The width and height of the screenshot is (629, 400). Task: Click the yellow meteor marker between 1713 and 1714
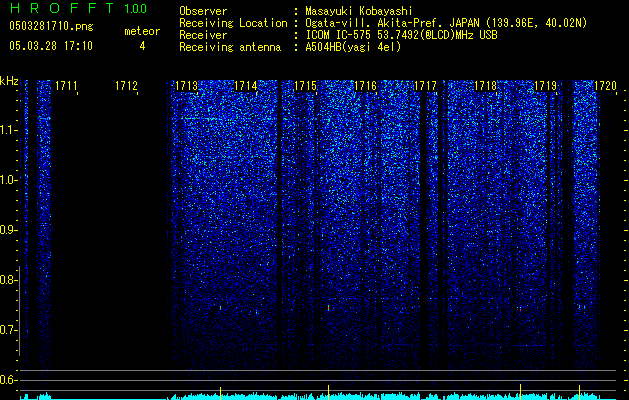coord(220,393)
